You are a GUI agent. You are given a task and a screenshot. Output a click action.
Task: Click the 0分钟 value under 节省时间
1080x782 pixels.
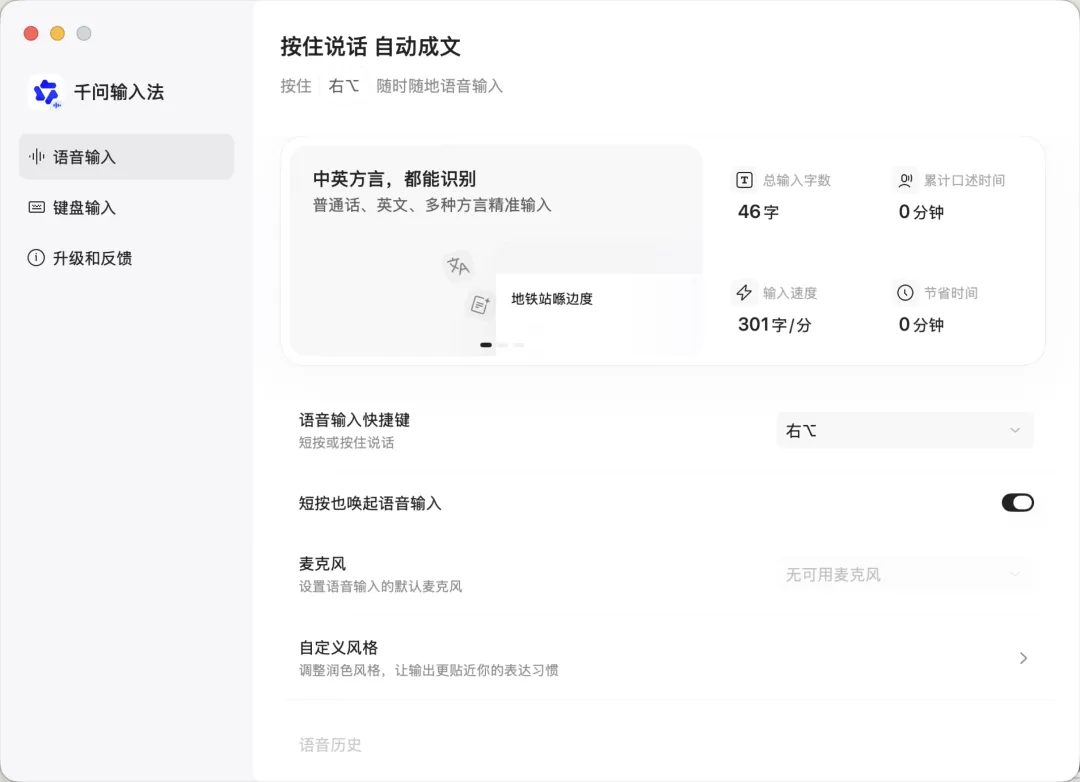[921, 325]
